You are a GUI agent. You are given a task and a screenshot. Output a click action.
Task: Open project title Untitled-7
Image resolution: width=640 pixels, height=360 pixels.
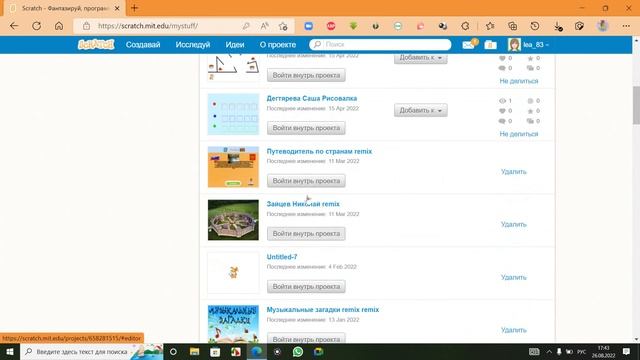[x=282, y=257]
